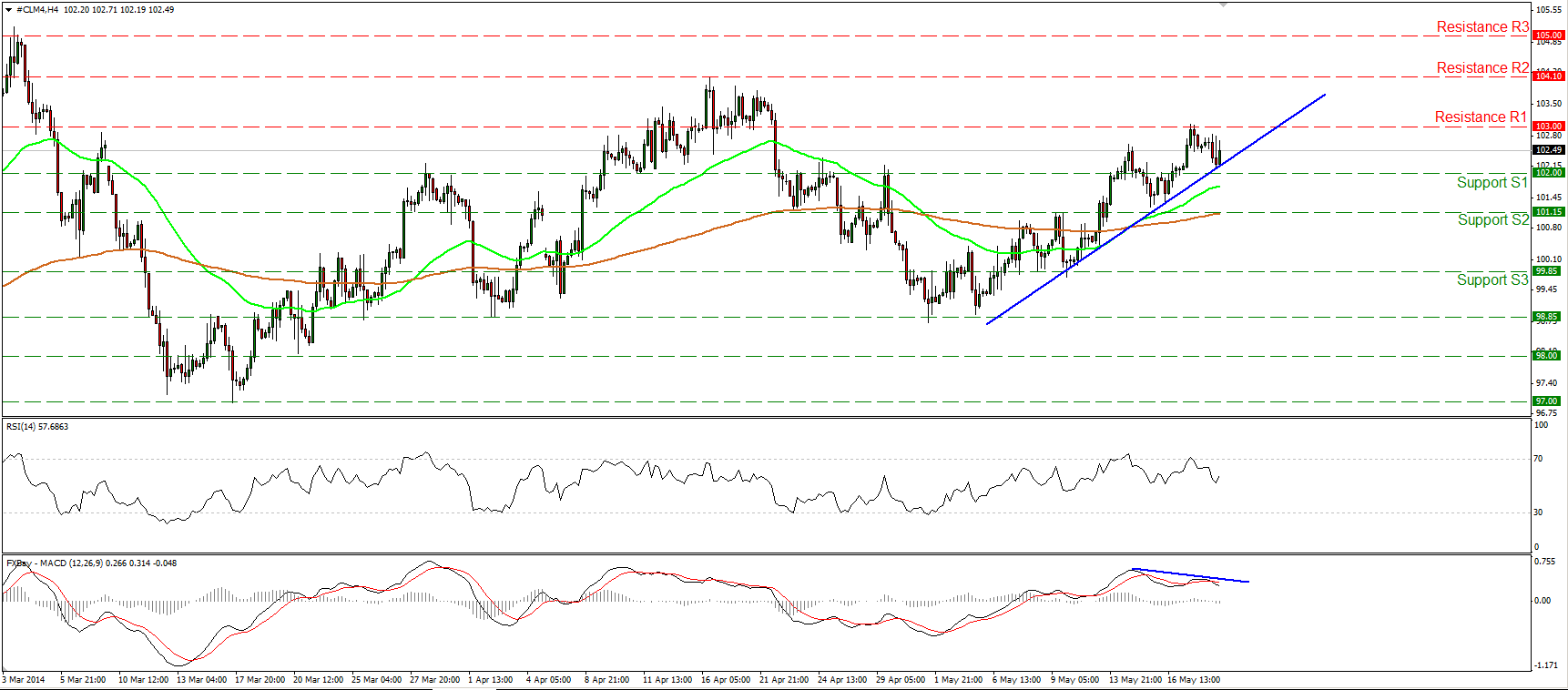The height and width of the screenshot is (690, 1568).
Task: Click the 1 Apr 13:00 date label
Action: pos(491,680)
